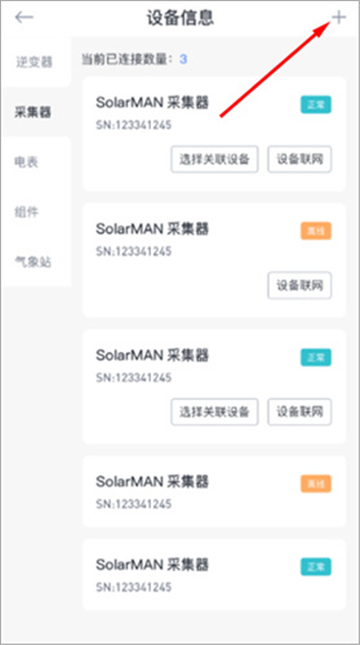This screenshot has width=360, height=645.
Task: Tap the connected count number 3
Action: tap(183, 59)
